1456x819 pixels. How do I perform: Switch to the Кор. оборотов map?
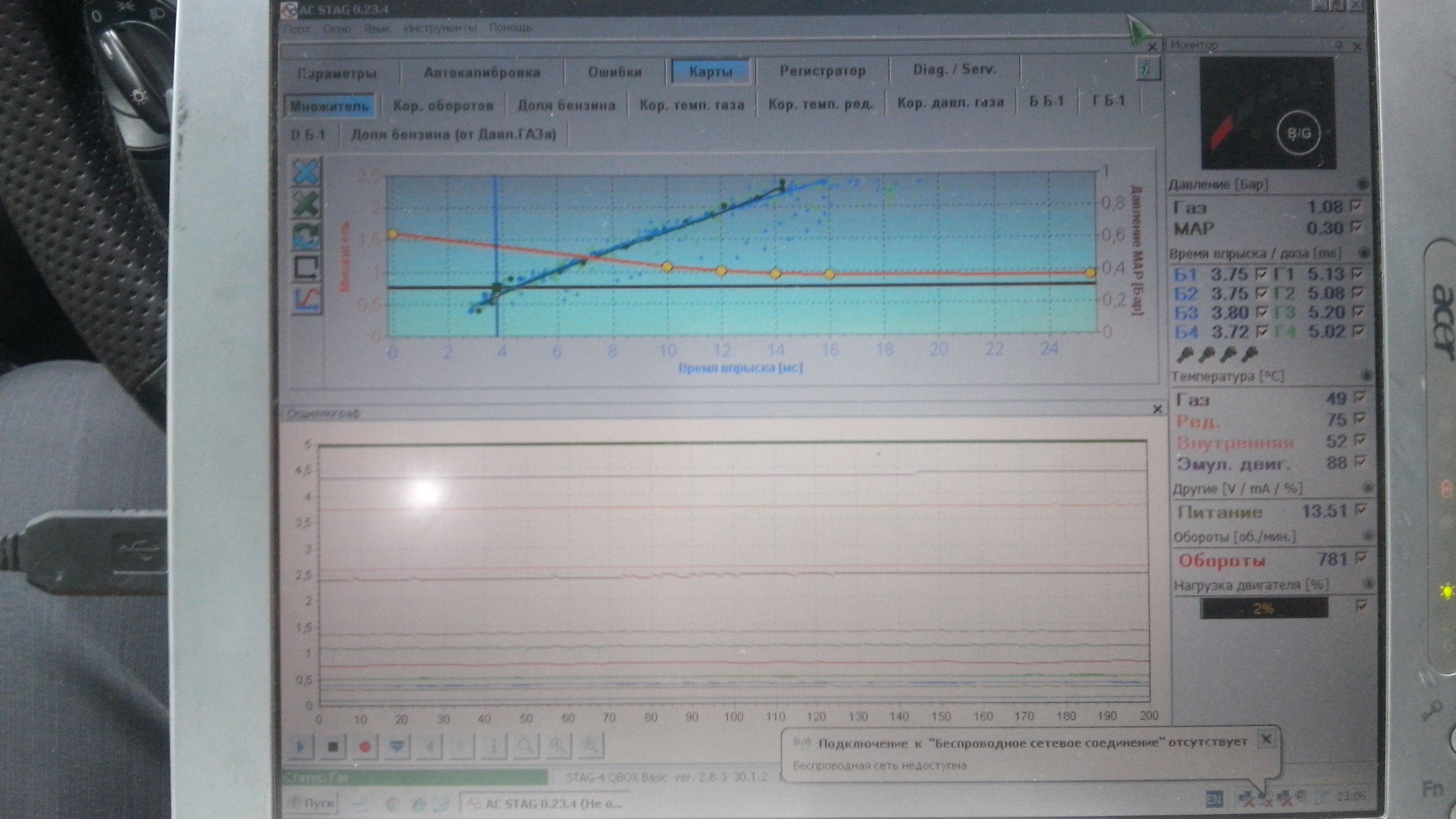(x=443, y=106)
